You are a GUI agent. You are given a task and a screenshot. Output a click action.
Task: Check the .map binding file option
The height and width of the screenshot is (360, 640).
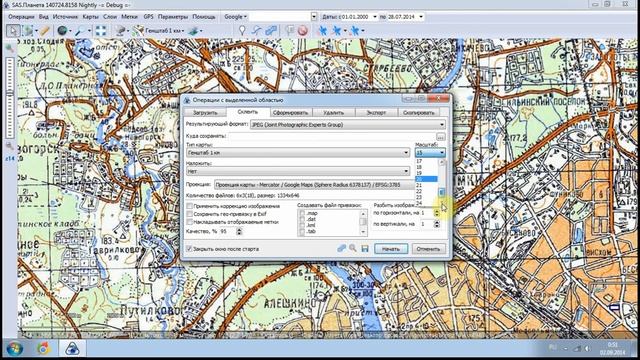pyautogui.click(x=302, y=213)
